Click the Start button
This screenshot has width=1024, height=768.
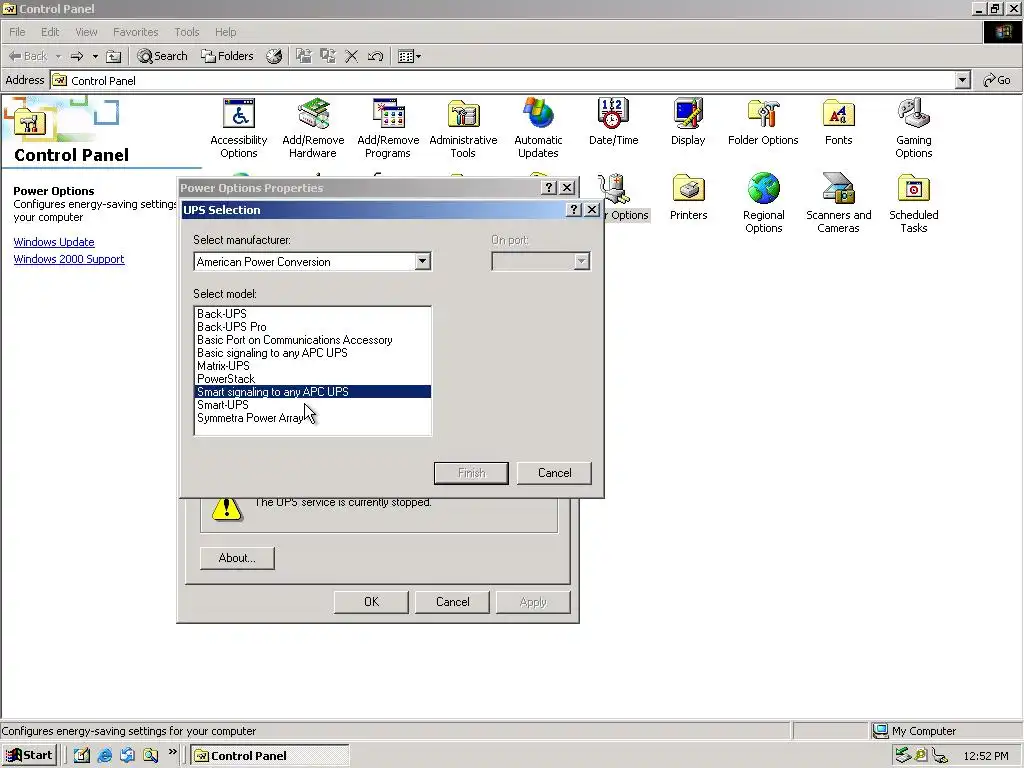coord(29,756)
